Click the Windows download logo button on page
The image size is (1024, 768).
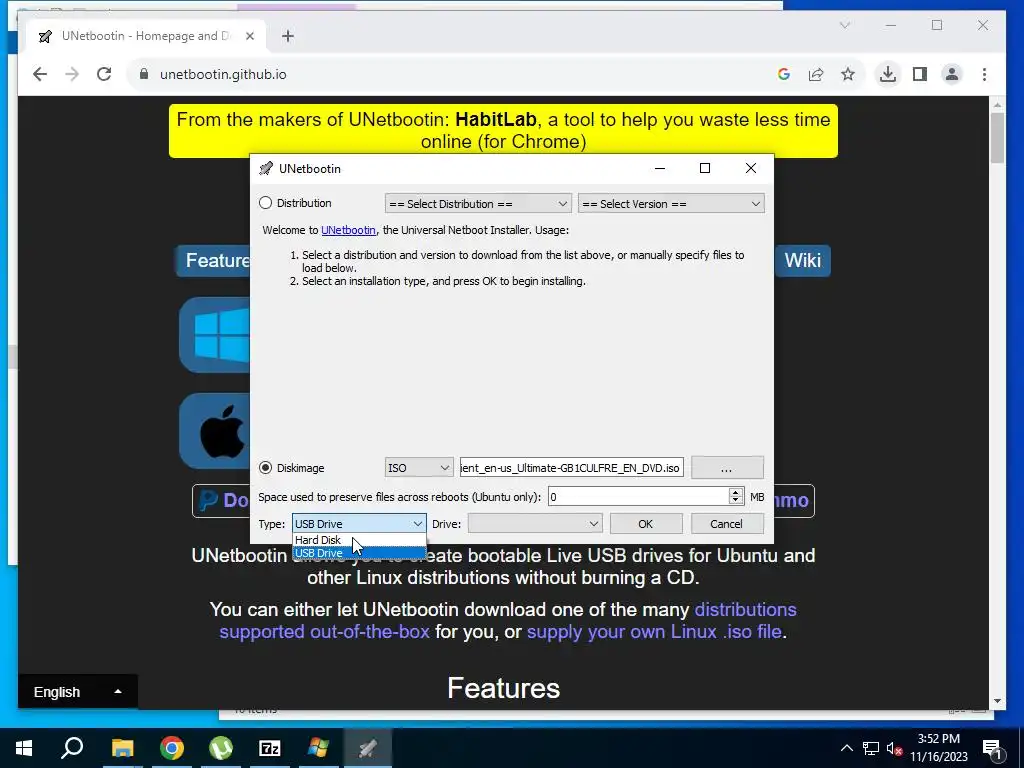[x=215, y=335]
